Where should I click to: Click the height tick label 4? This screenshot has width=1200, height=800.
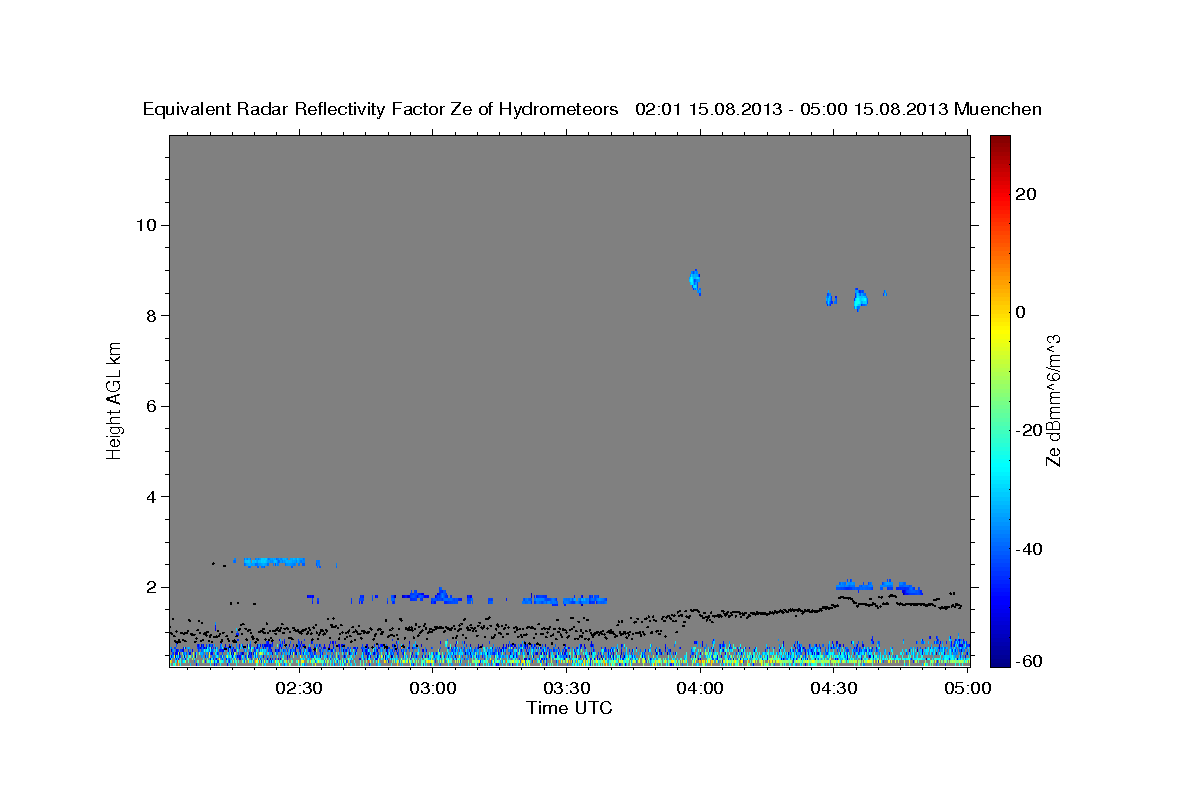[x=150, y=497]
